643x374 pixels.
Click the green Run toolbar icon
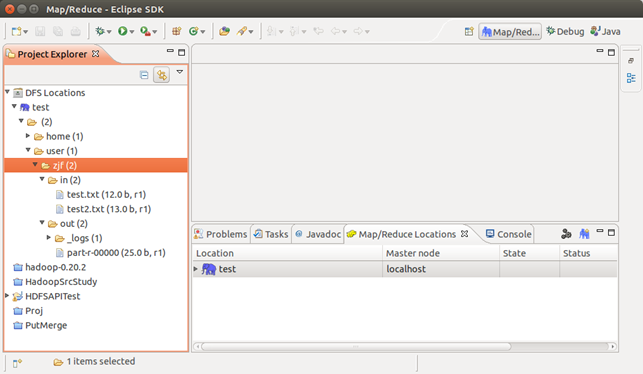coord(123,31)
